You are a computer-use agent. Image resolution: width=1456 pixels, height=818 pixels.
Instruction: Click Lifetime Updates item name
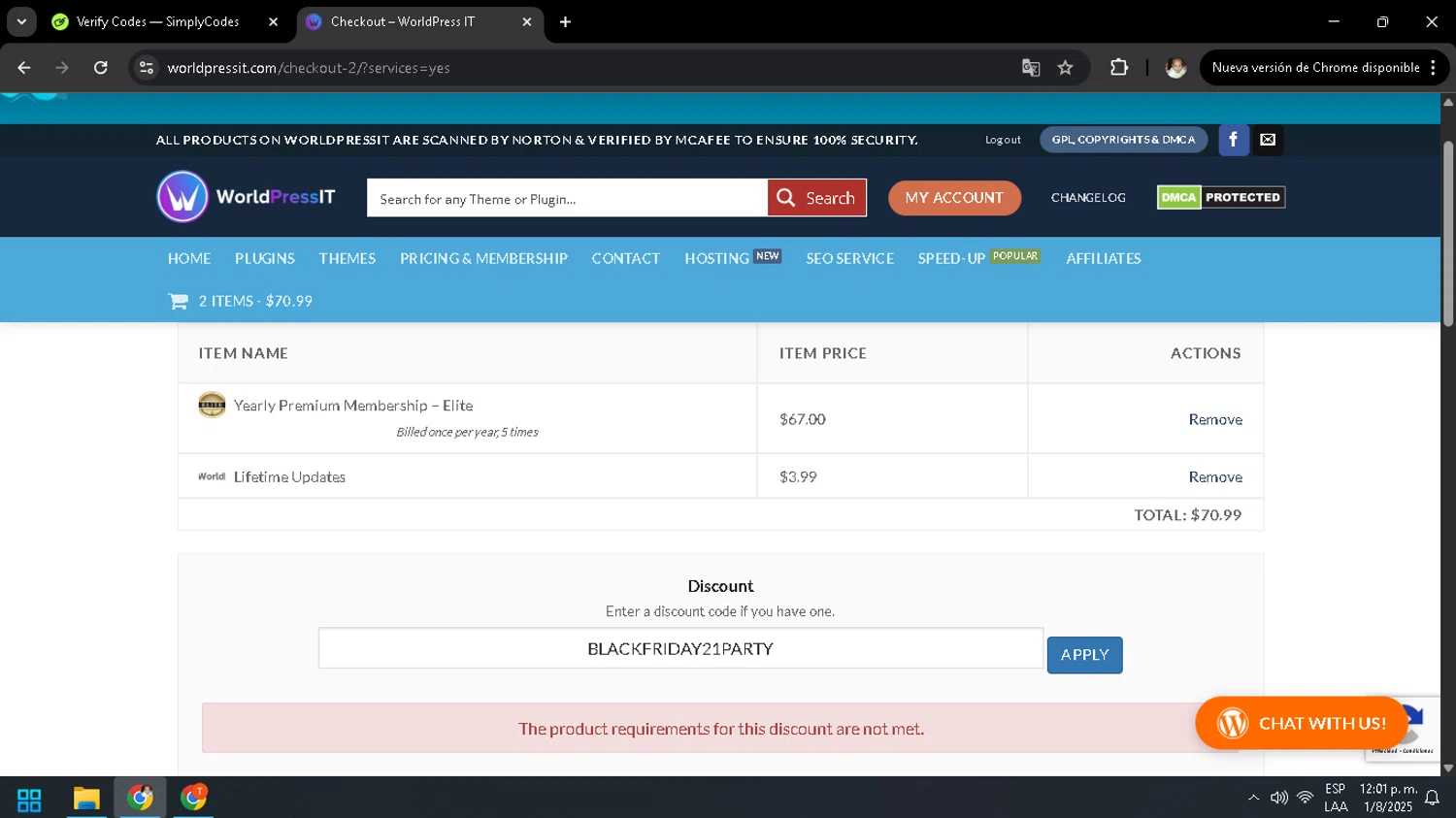[289, 476]
